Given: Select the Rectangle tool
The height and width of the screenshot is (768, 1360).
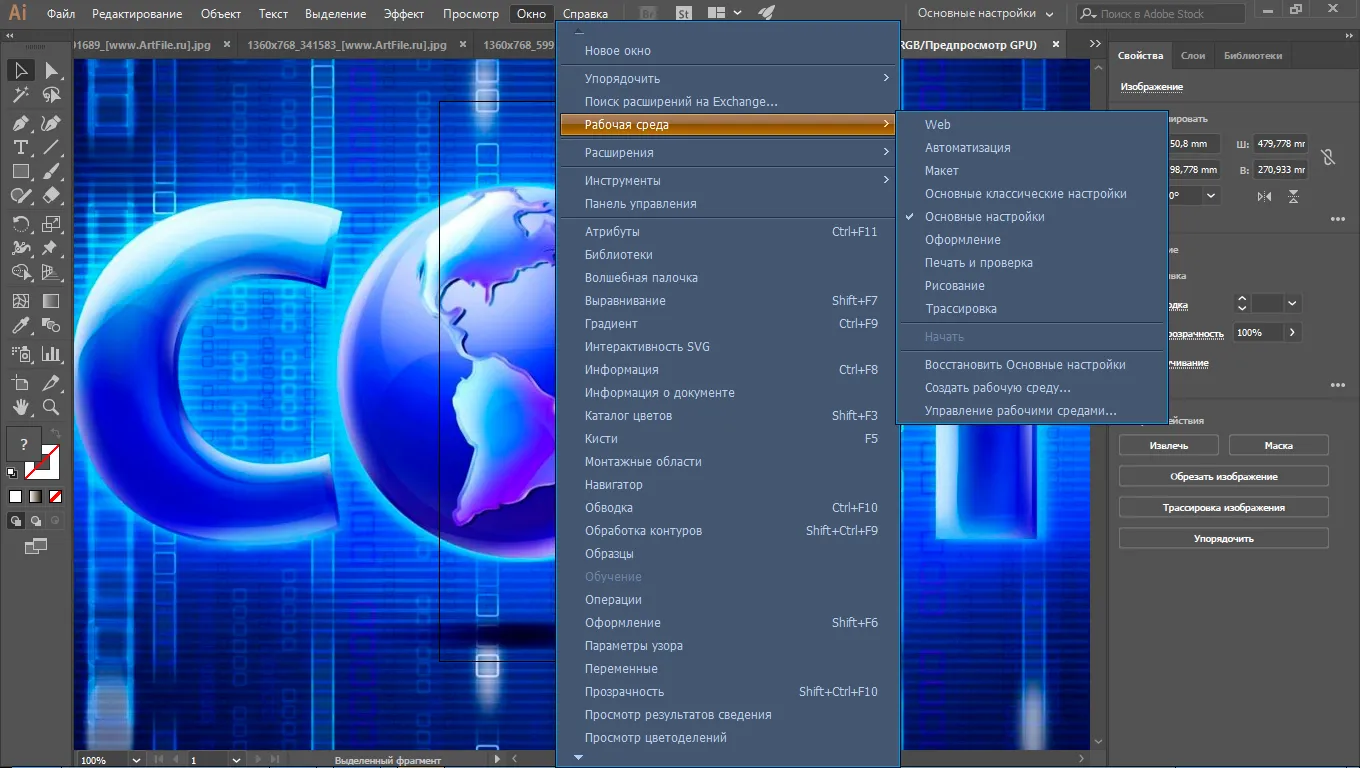Looking at the screenshot, I should click(20, 172).
